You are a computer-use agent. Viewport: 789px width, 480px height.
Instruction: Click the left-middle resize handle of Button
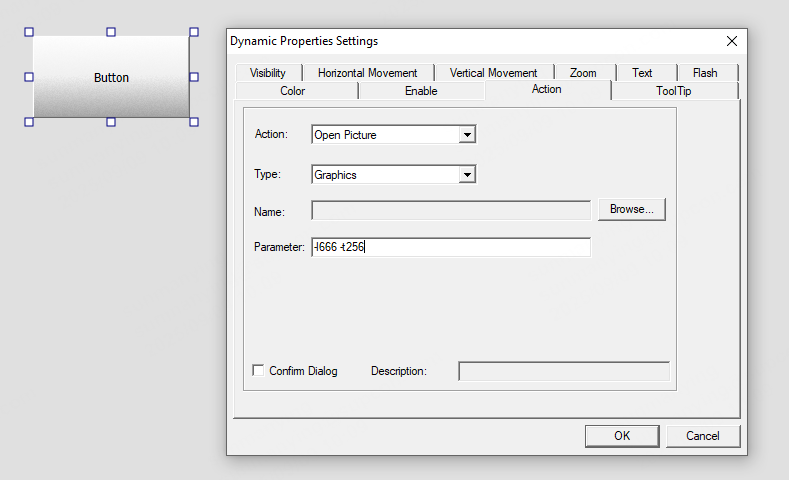[29, 77]
